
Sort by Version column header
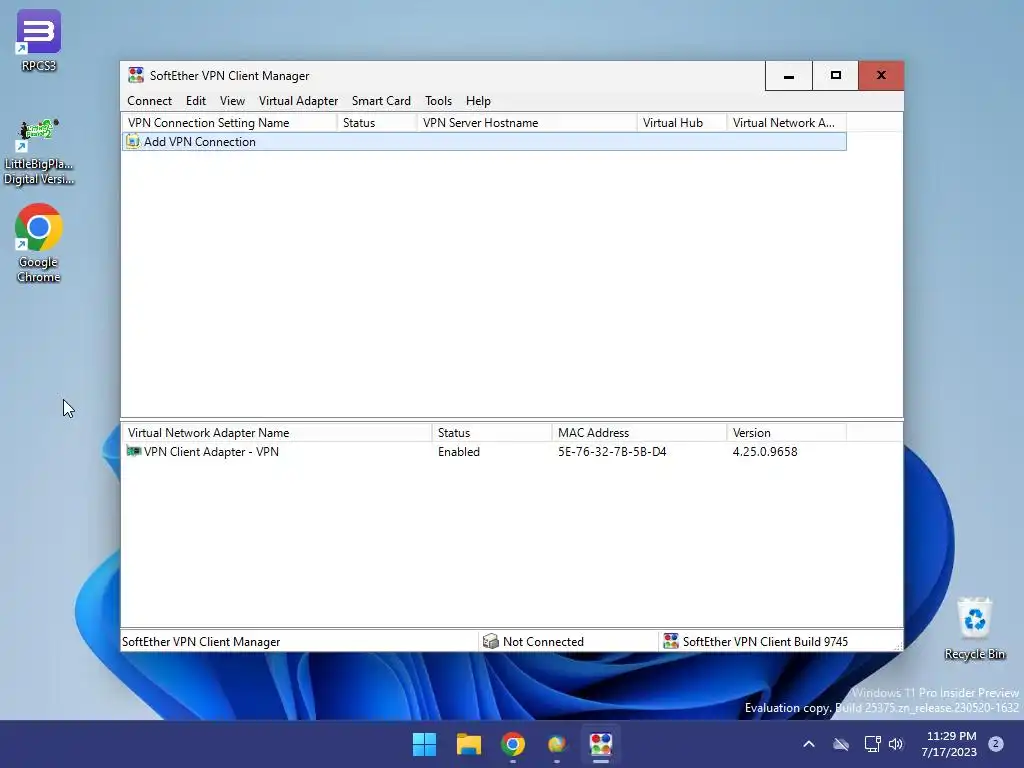pos(786,432)
